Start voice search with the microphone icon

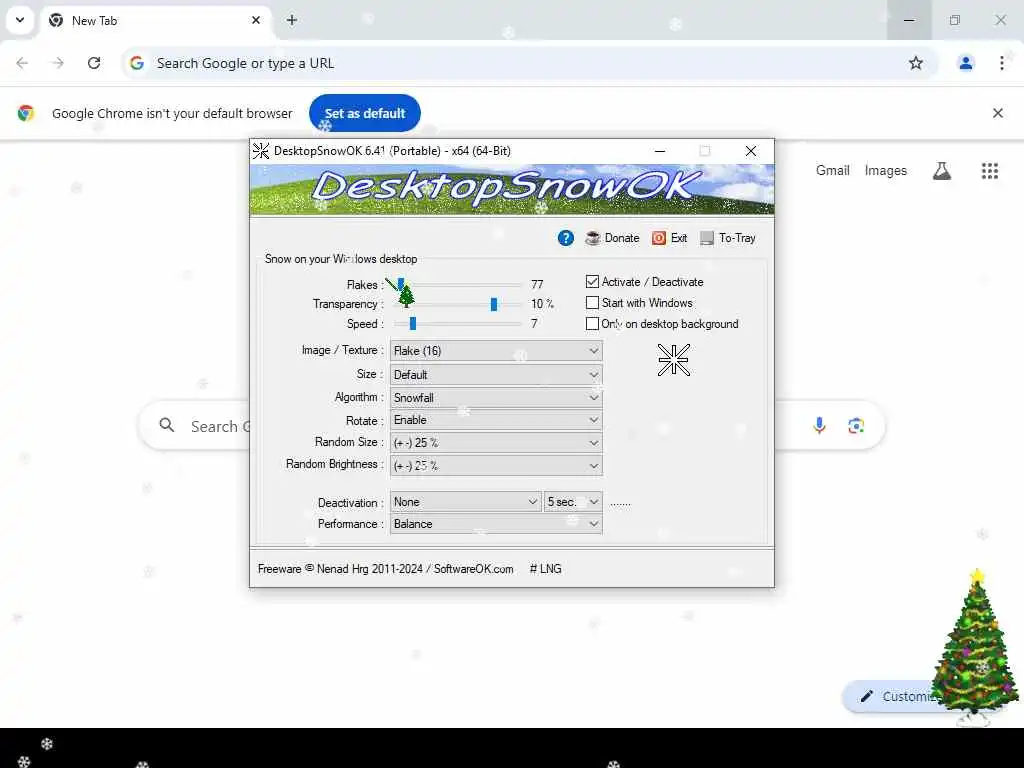coord(819,426)
